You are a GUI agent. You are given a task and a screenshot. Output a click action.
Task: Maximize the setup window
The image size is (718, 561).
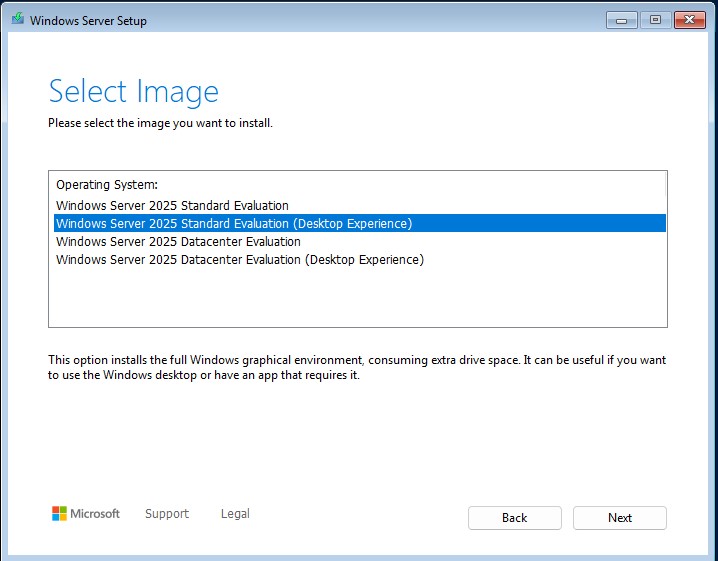tap(656, 20)
